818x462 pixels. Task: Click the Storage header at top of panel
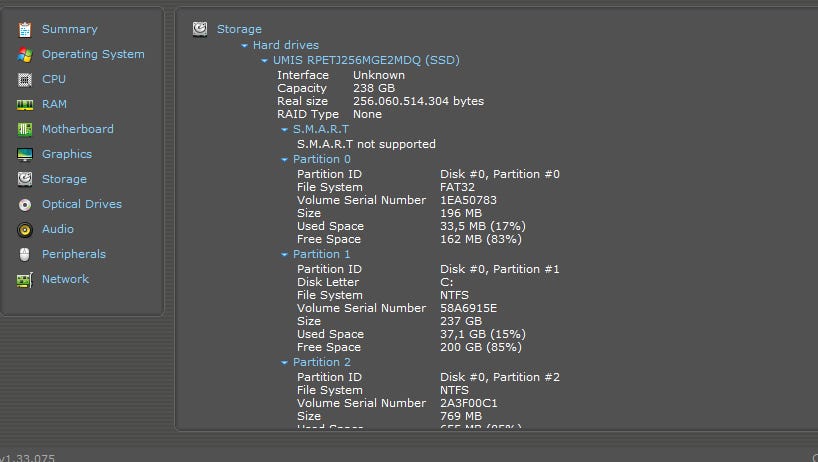pyautogui.click(x=239, y=29)
